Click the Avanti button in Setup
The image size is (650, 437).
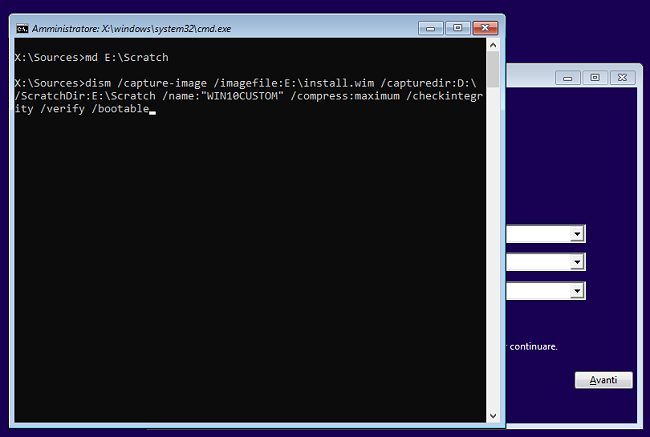tap(604, 380)
